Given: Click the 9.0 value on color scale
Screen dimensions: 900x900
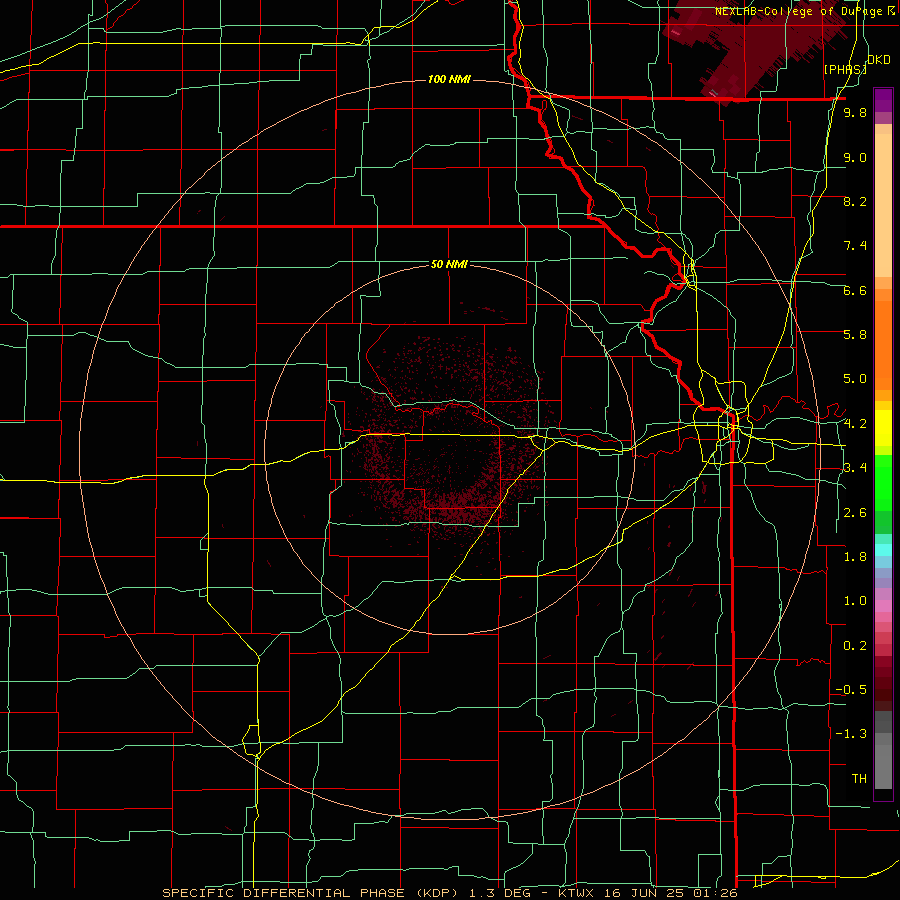Looking at the screenshot, I should click(x=855, y=157).
